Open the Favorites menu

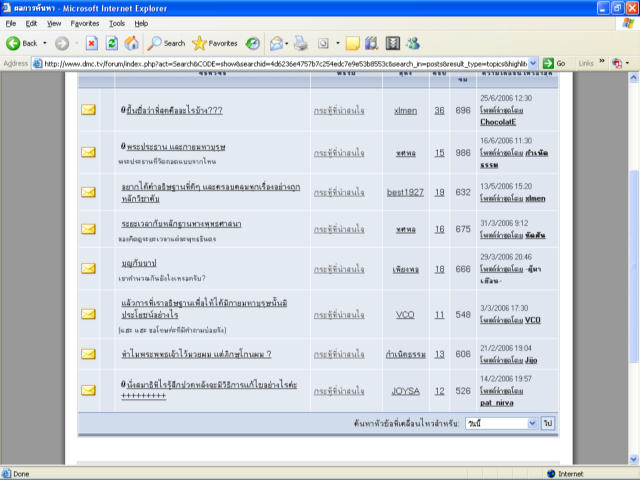pyautogui.click(x=84, y=22)
